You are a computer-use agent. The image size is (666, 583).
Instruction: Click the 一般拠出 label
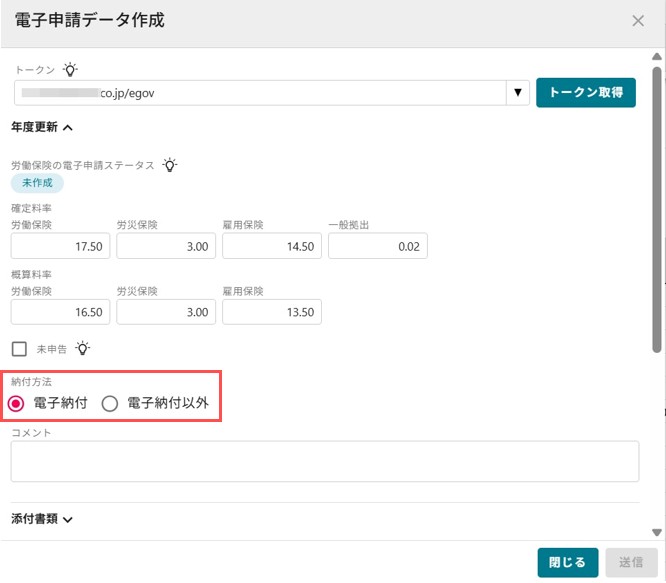[x=349, y=225]
